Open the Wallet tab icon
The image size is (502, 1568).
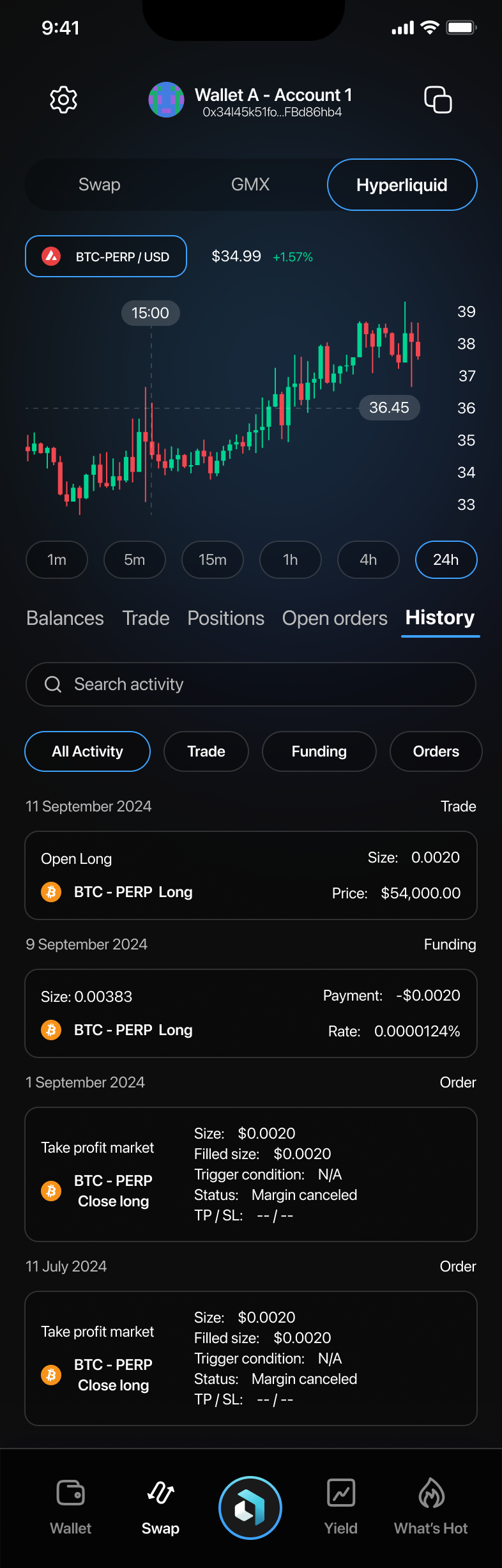pyautogui.click(x=70, y=1493)
